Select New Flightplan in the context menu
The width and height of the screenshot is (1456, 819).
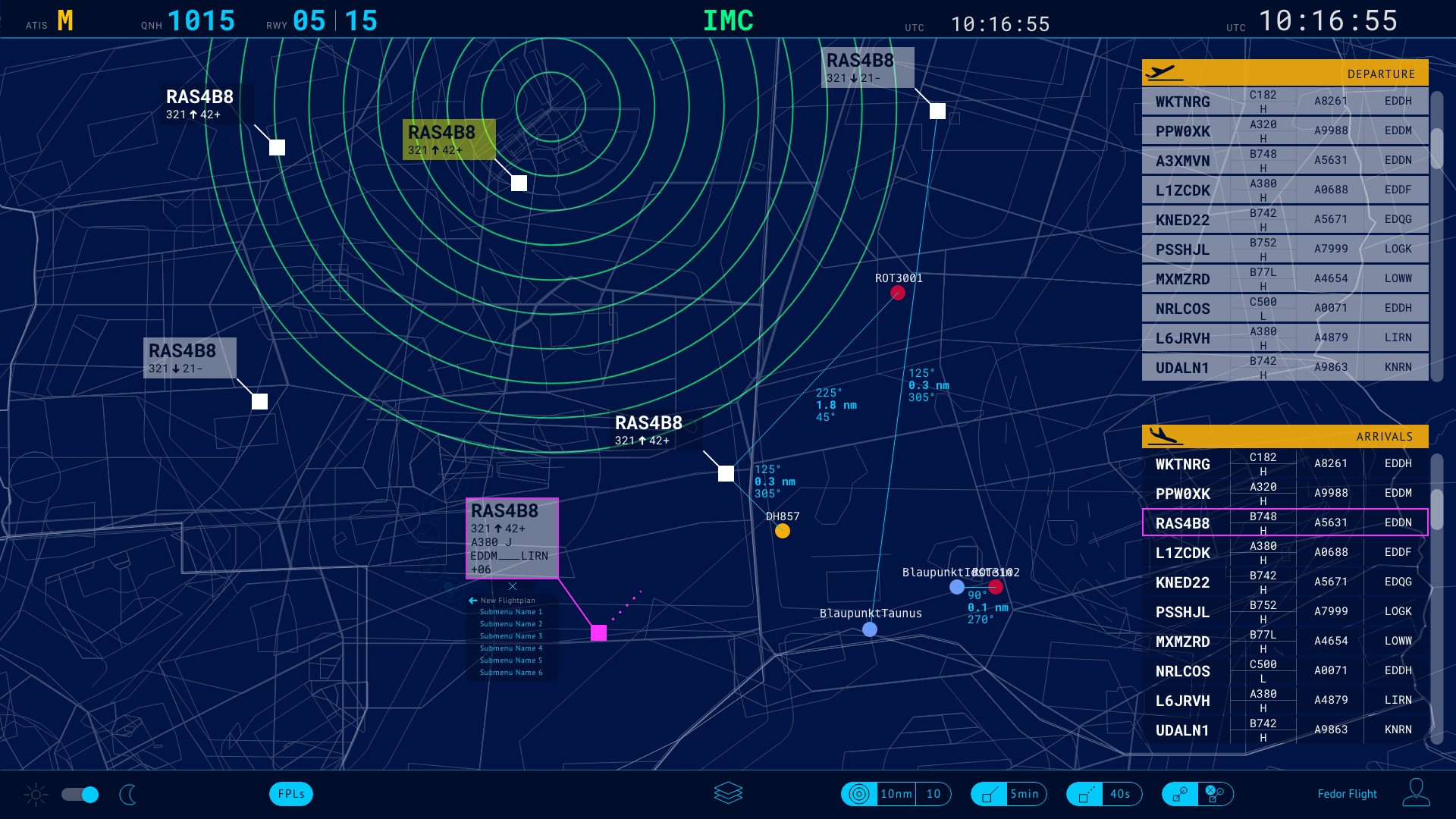(506, 600)
